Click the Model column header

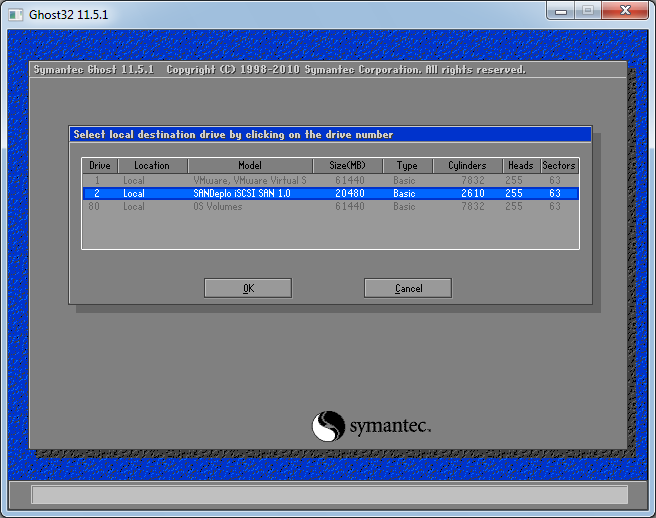250,166
